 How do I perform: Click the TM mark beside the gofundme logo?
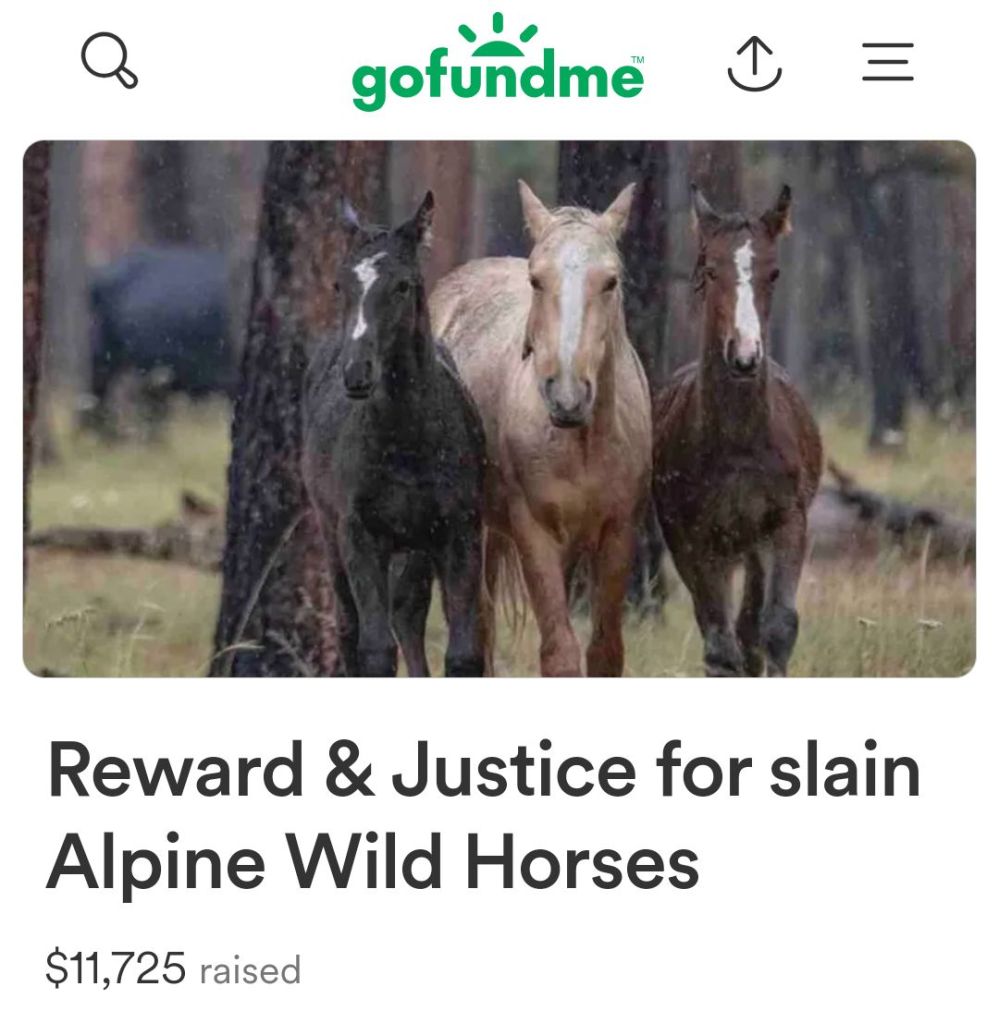click(638, 59)
